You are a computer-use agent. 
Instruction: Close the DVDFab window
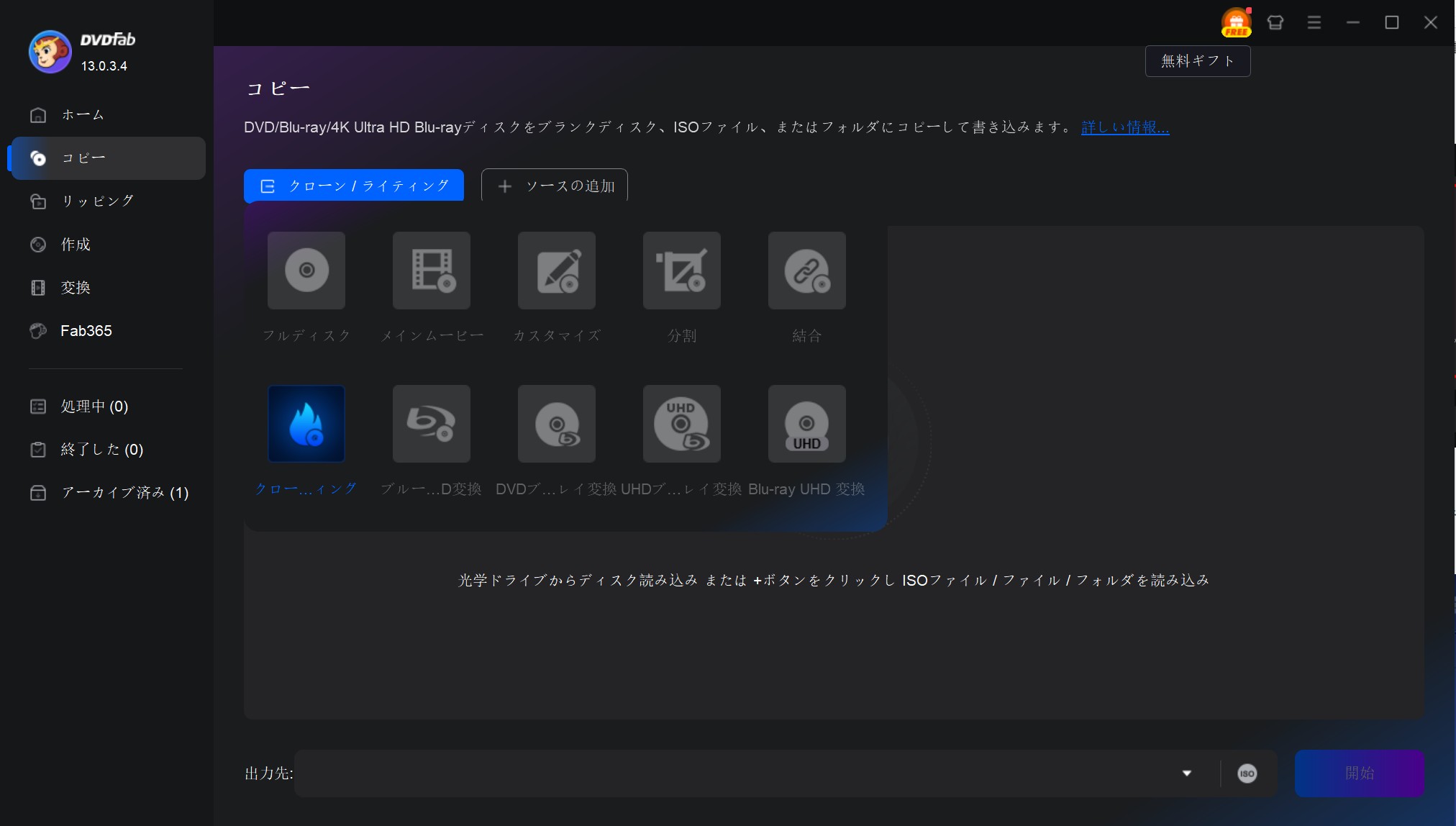pyautogui.click(x=1431, y=22)
